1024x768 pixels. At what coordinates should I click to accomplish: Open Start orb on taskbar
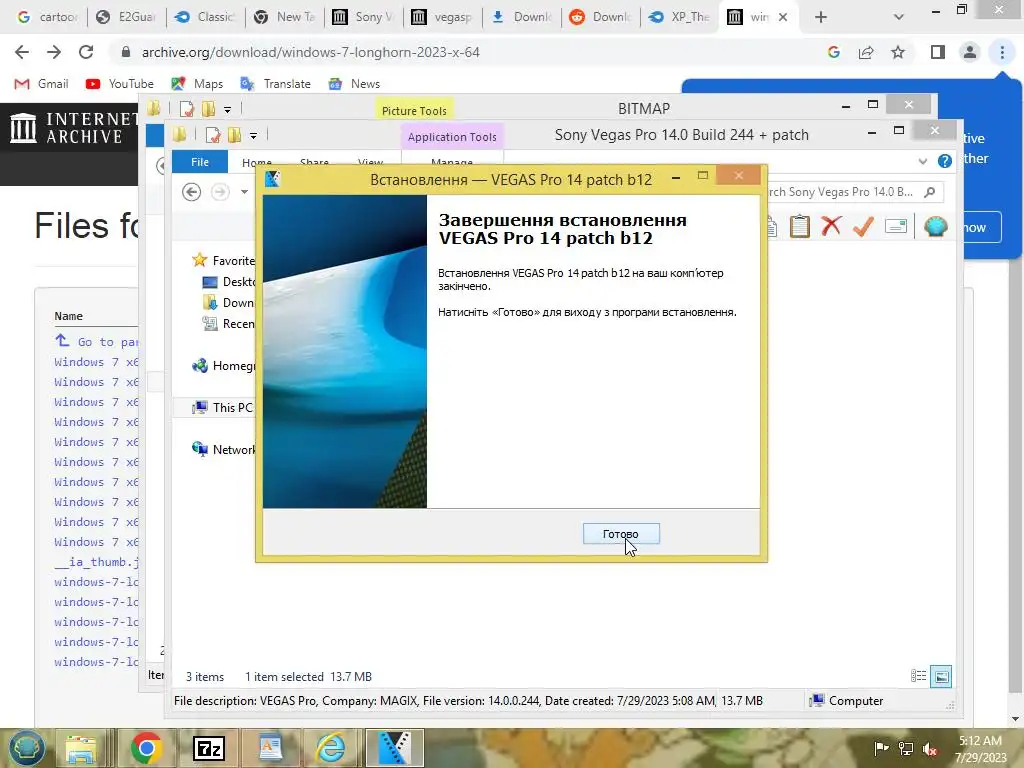tap(26, 748)
